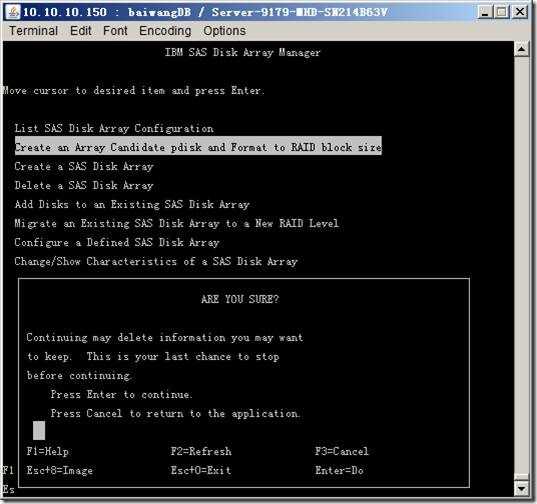
Task: Click the window title bar text
Action: [x=205, y=12]
